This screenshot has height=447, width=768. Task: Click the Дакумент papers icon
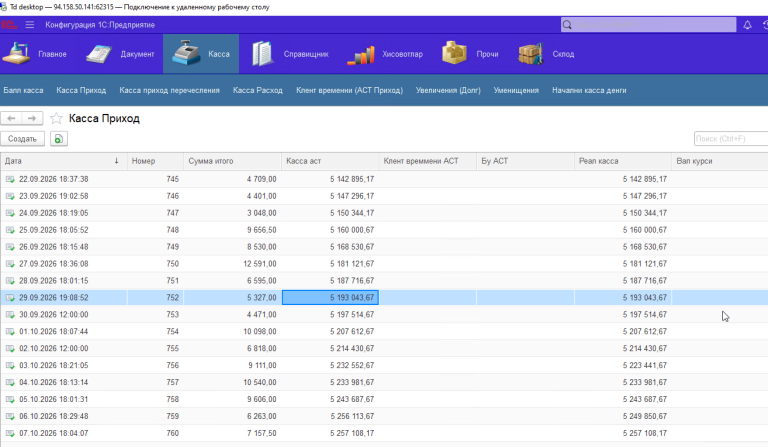(99, 54)
